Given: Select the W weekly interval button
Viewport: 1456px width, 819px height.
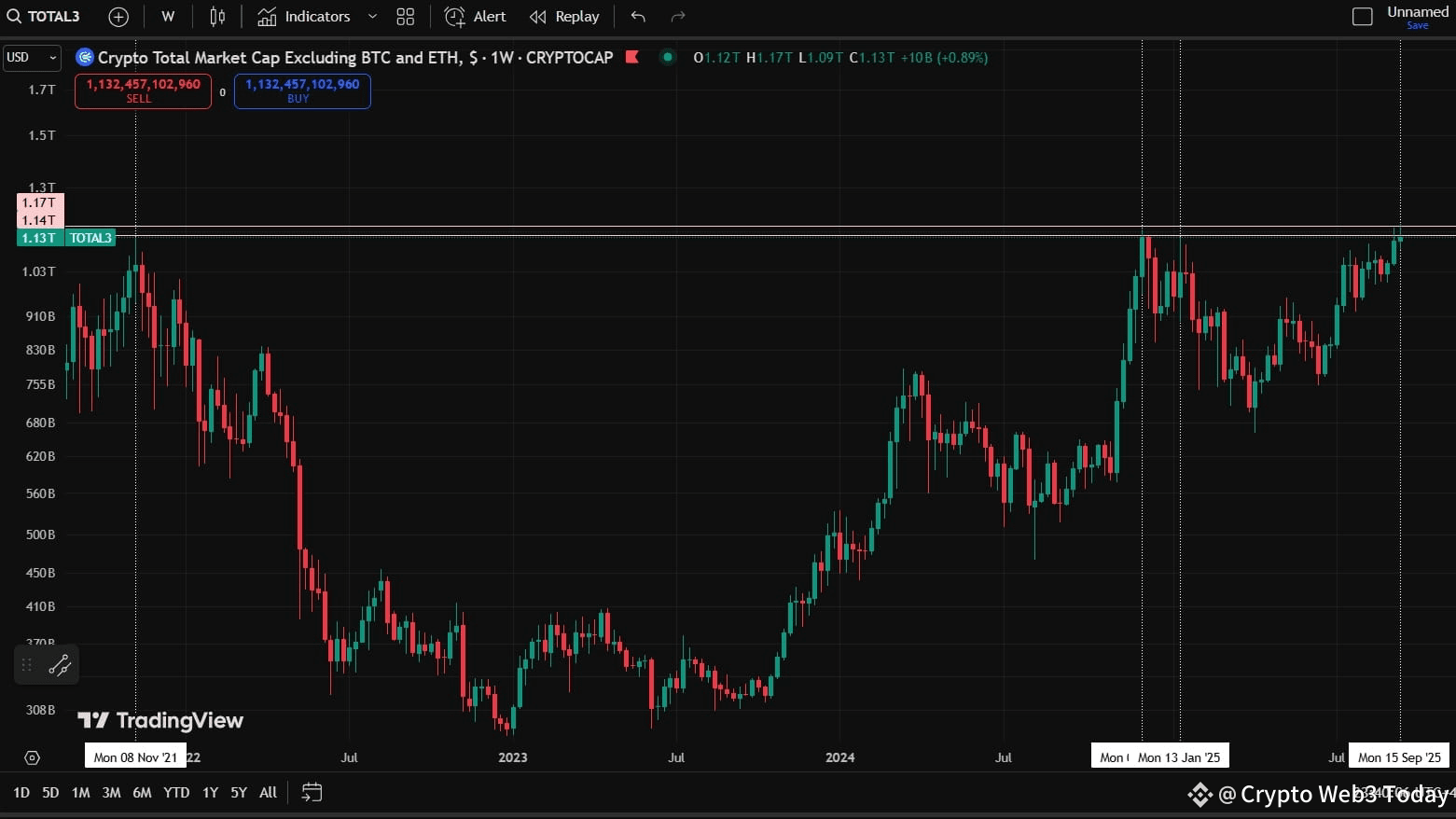Looking at the screenshot, I should click(168, 17).
